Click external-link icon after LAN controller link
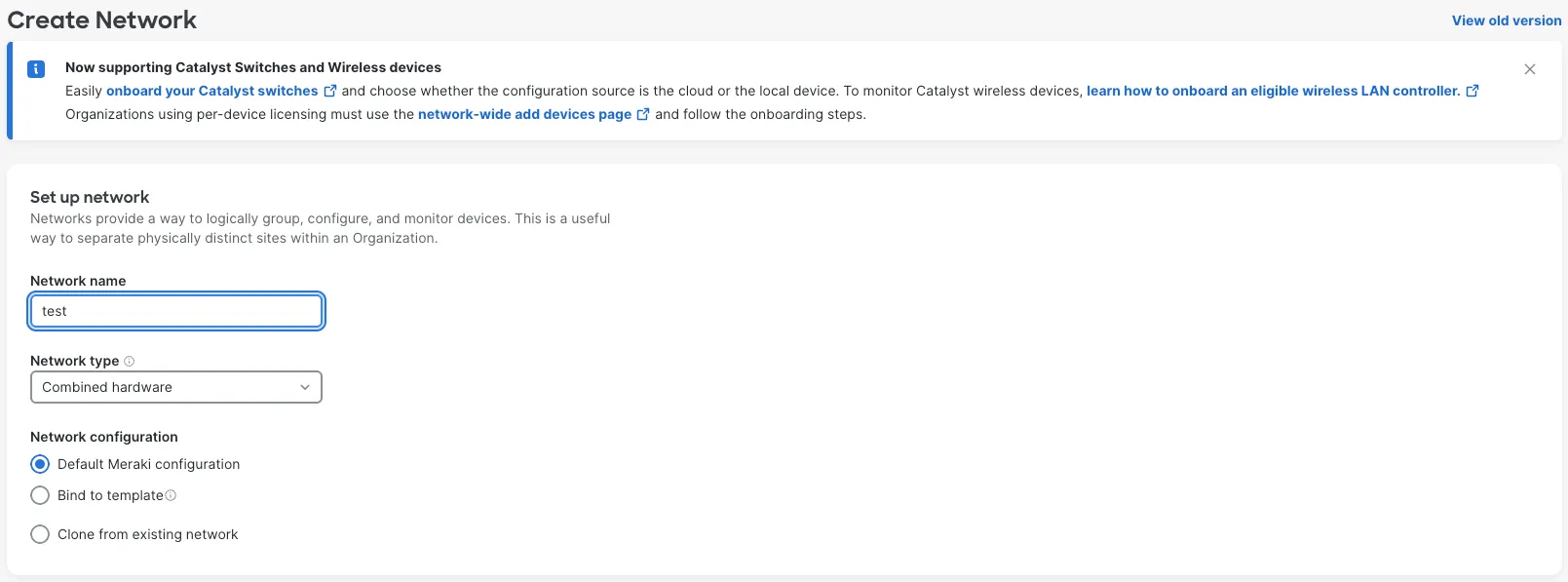 (x=1472, y=91)
